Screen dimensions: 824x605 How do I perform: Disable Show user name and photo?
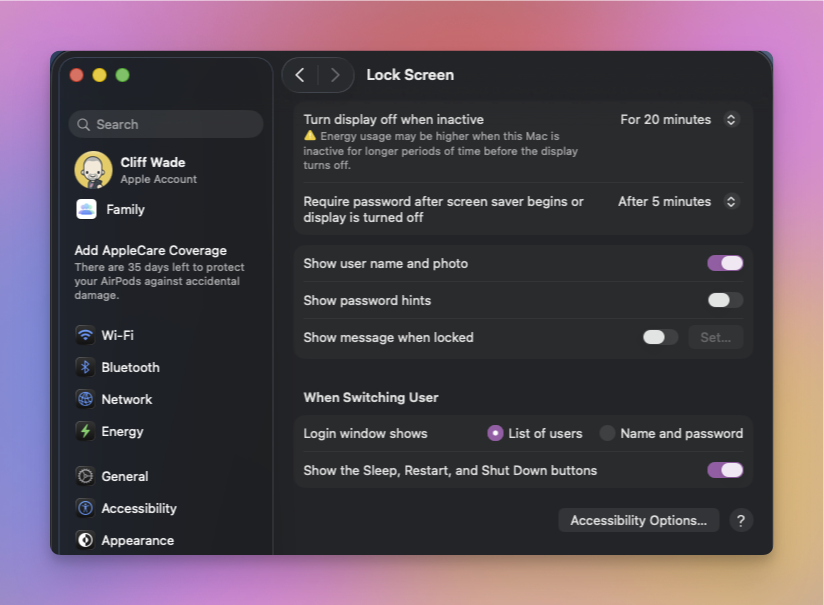725,263
